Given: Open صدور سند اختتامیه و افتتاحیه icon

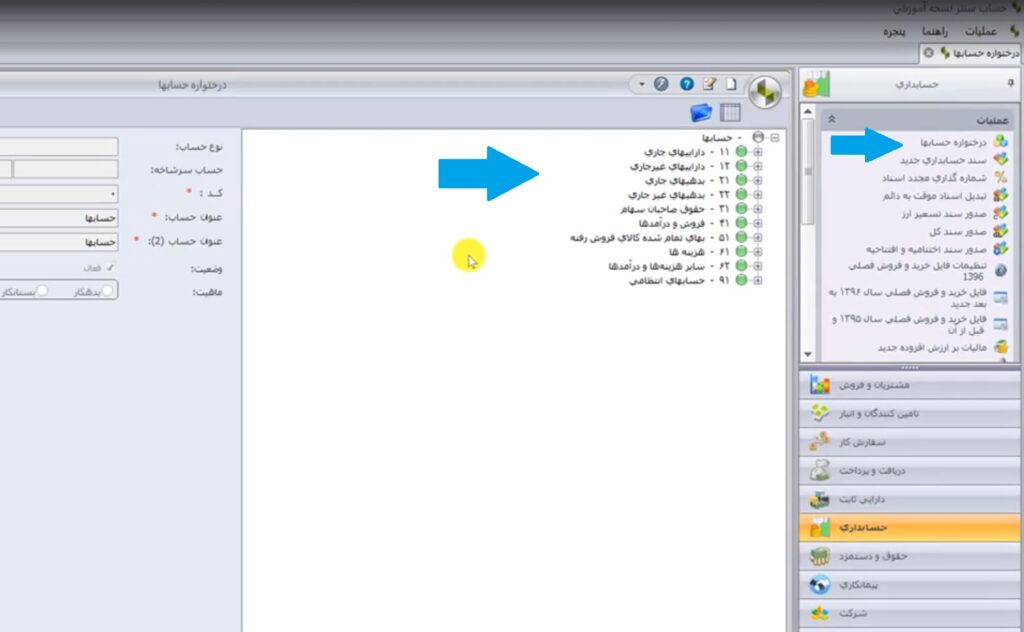Looking at the screenshot, I should pyautogui.click(x=1000, y=249).
